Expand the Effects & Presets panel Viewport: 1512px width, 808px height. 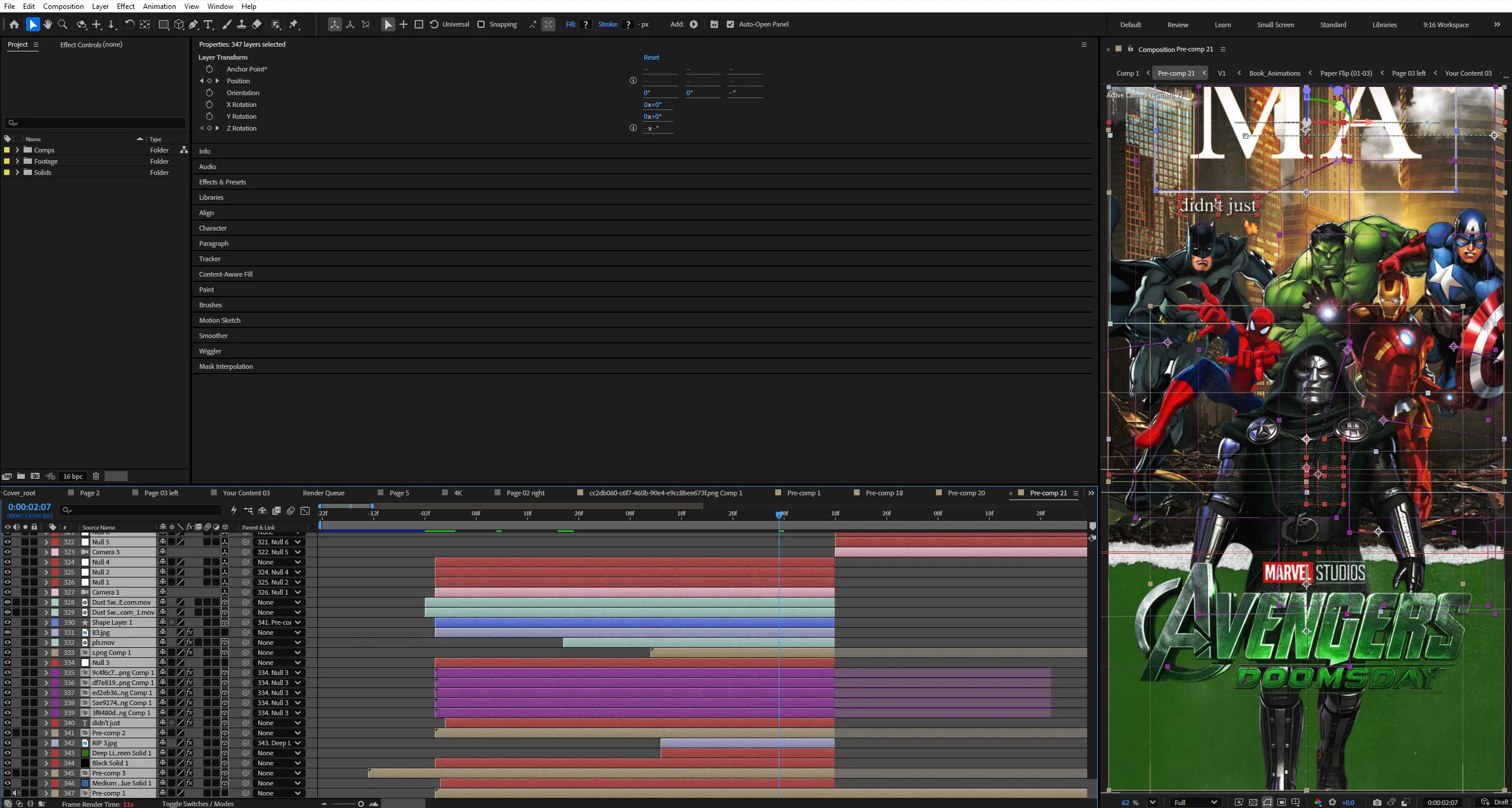click(x=222, y=182)
